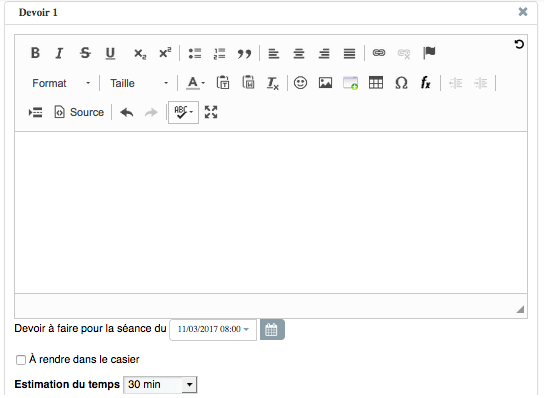
Task: Click the reset arrow at editor top right
Action: tap(519, 44)
